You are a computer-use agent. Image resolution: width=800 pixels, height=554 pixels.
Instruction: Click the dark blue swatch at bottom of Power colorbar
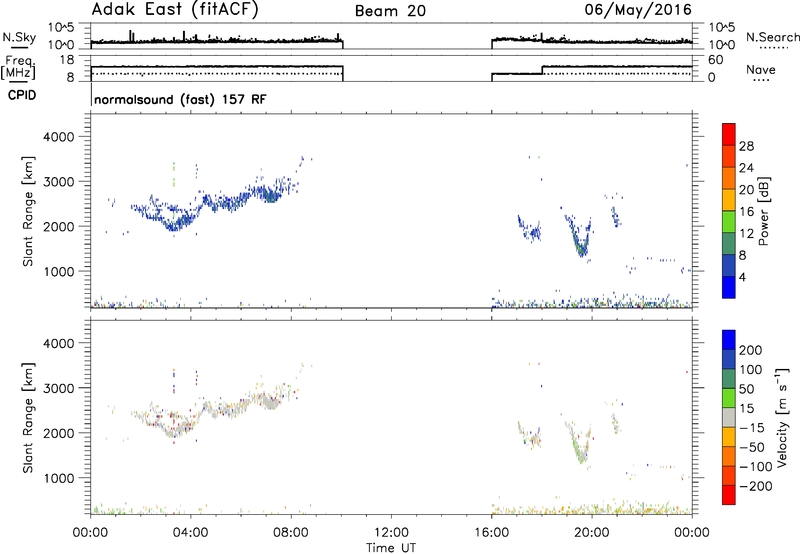click(729, 287)
